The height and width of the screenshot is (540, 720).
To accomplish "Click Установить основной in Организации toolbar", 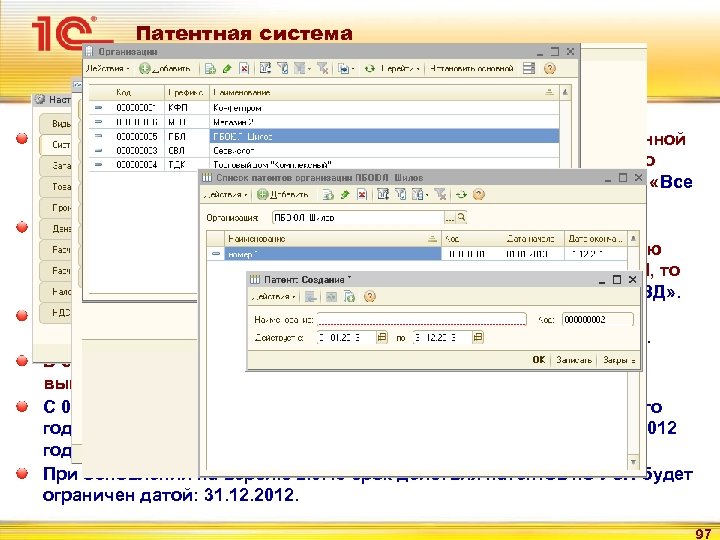I will pyautogui.click(x=472, y=69).
